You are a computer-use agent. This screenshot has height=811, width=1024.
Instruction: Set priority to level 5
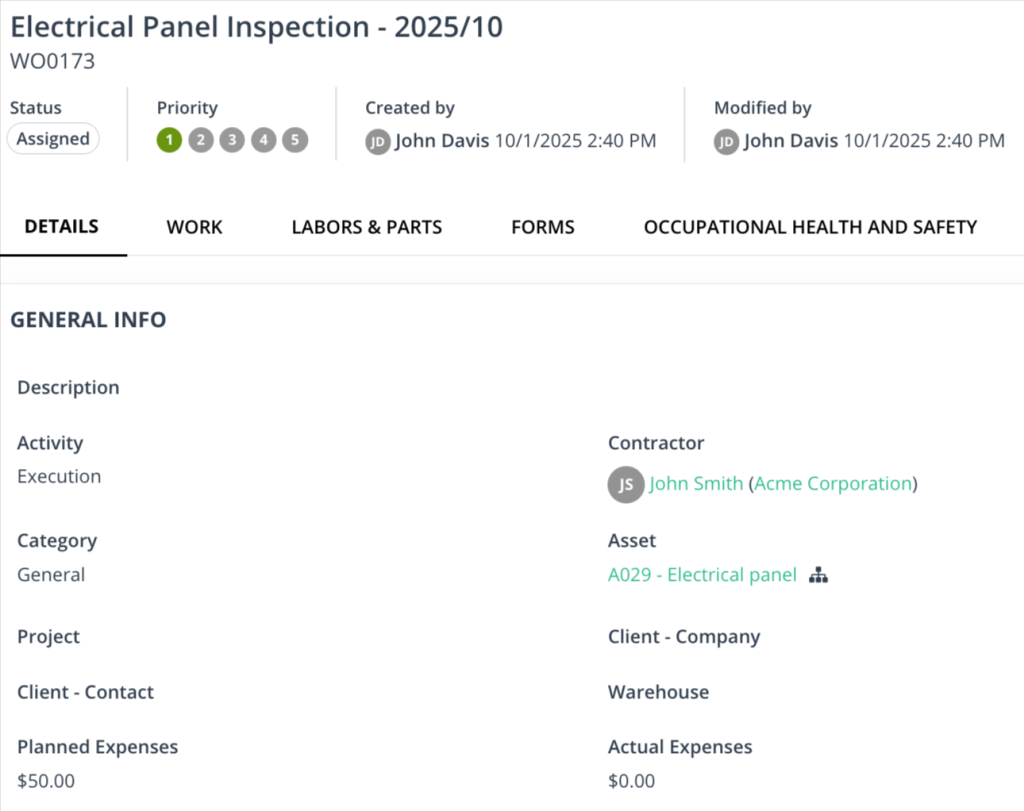coord(295,140)
